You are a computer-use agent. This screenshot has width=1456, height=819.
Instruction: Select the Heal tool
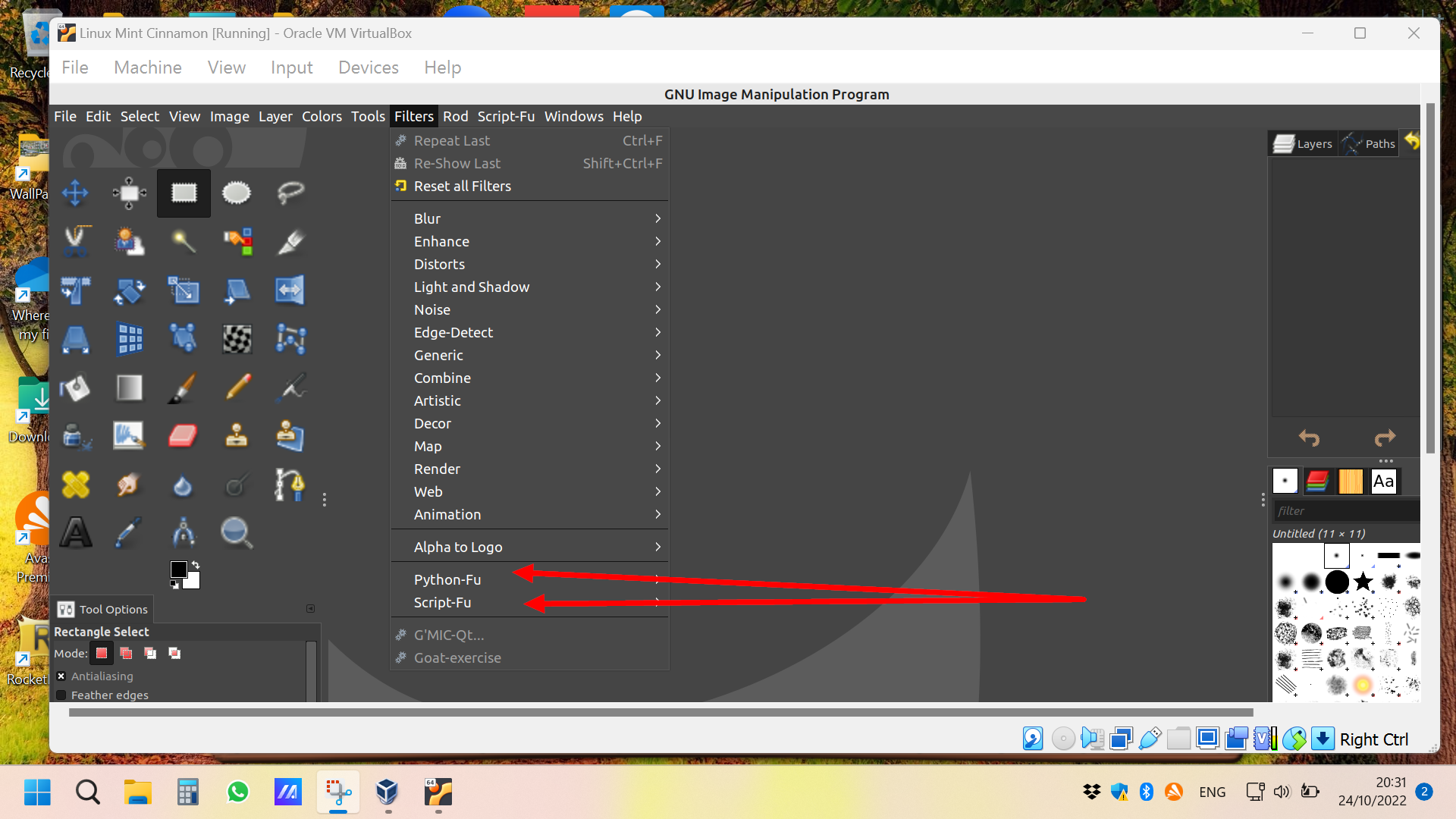pos(75,485)
